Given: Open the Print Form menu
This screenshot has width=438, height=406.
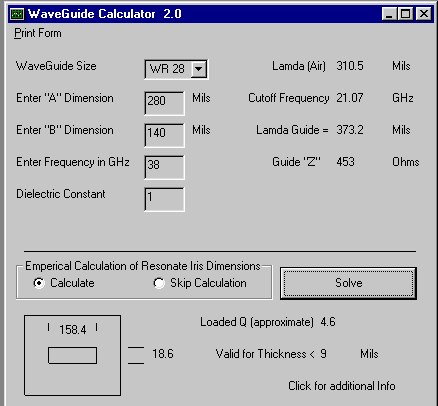Looking at the screenshot, I should tap(38, 33).
